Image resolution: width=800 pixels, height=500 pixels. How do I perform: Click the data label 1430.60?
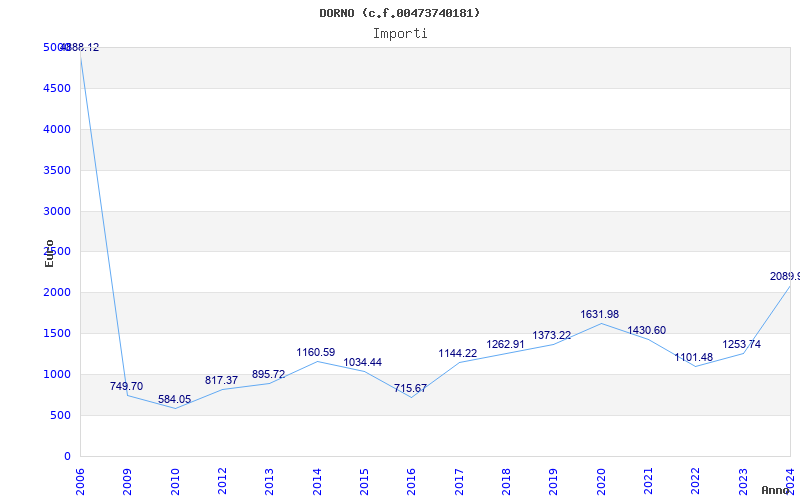(646, 331)
